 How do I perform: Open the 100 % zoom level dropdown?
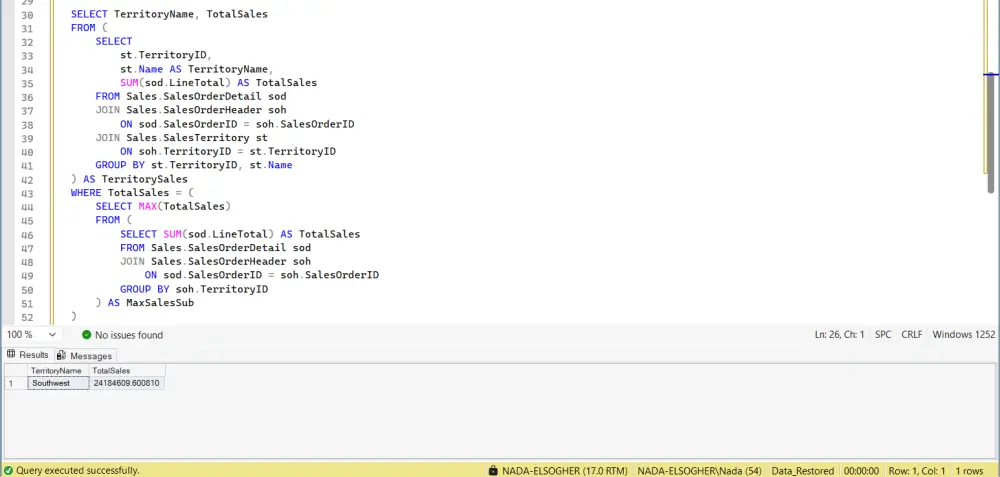pos(31,335)
